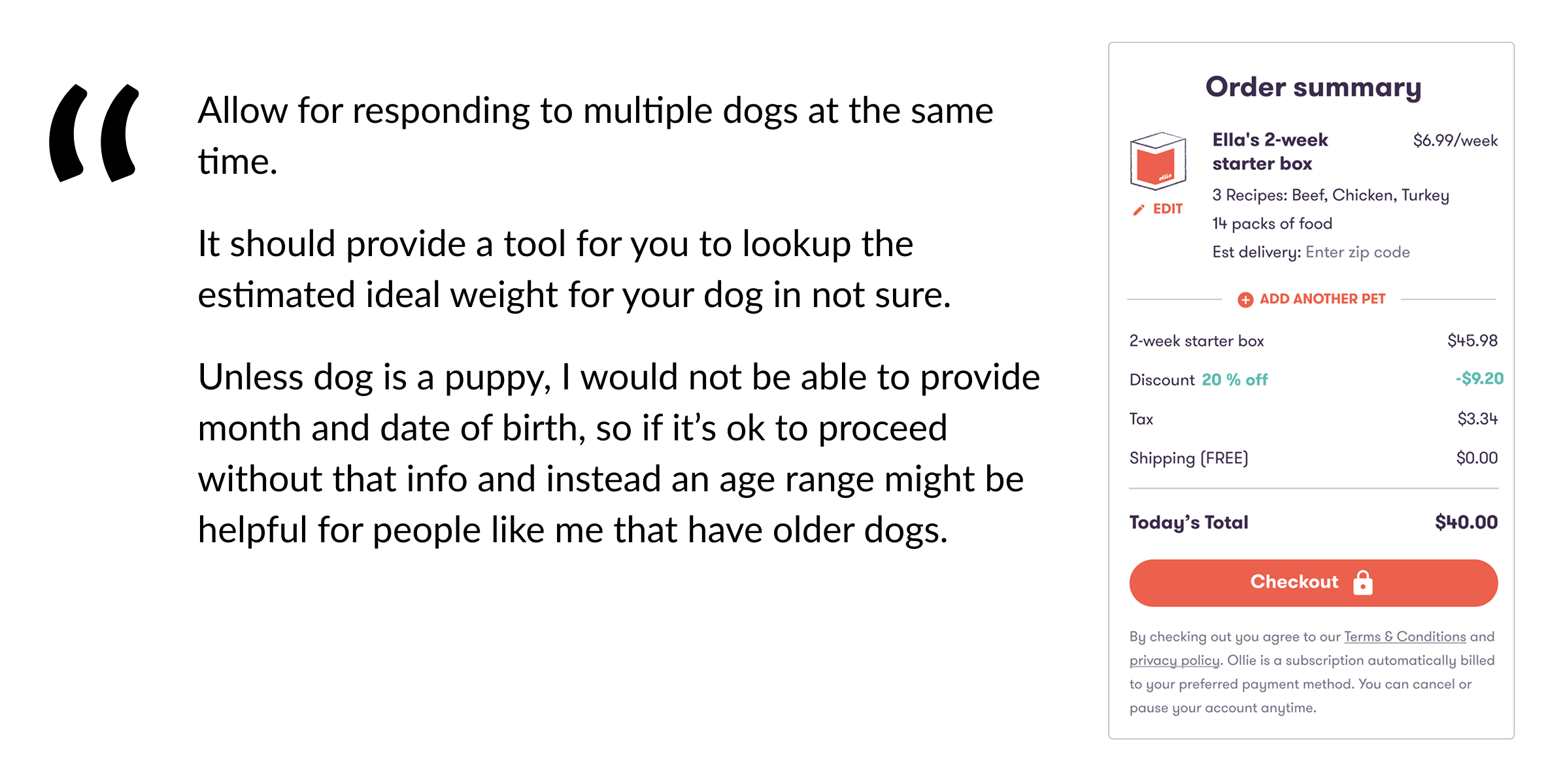This screenshot has width=1548, height=784.
Task: Click the large opening quotation mark graphic
Action: coord(94,133)
